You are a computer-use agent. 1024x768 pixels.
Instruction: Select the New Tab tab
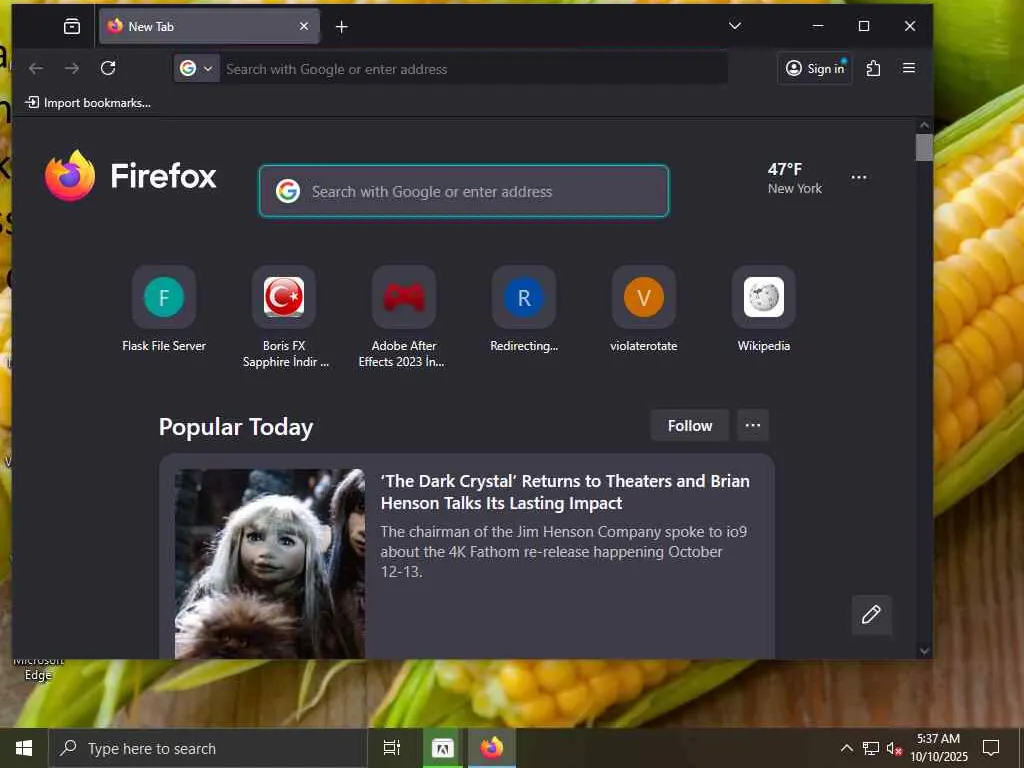click(209, 26)
